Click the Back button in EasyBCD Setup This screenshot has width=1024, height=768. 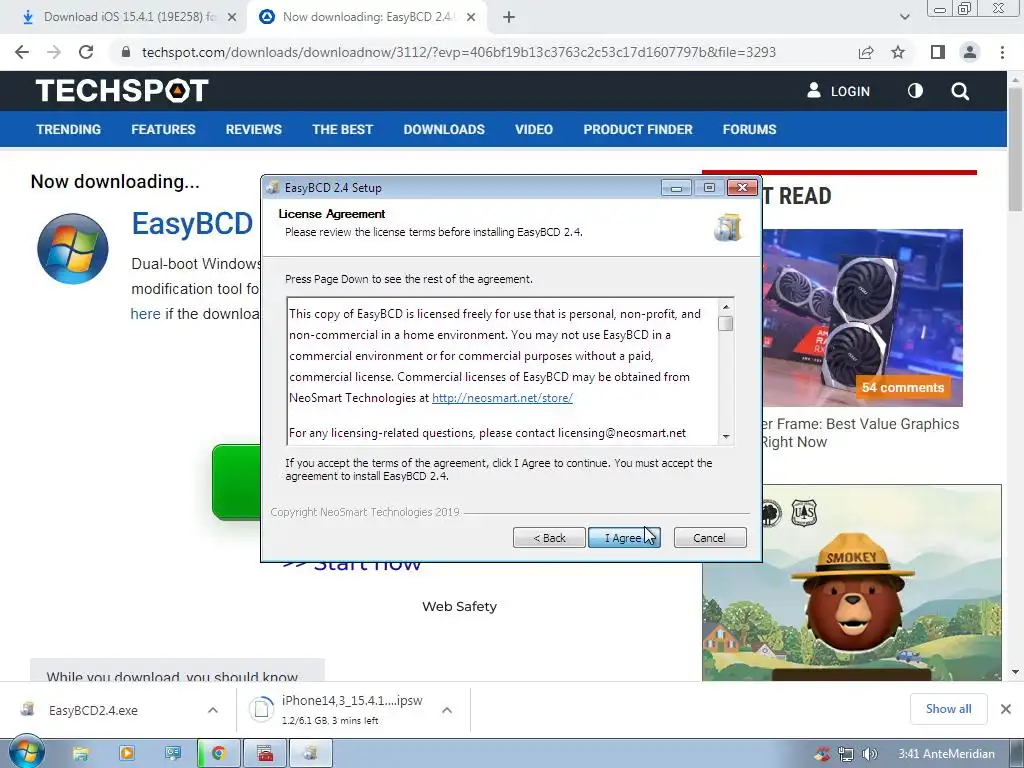pyautogui.click(x=549, y=538)
